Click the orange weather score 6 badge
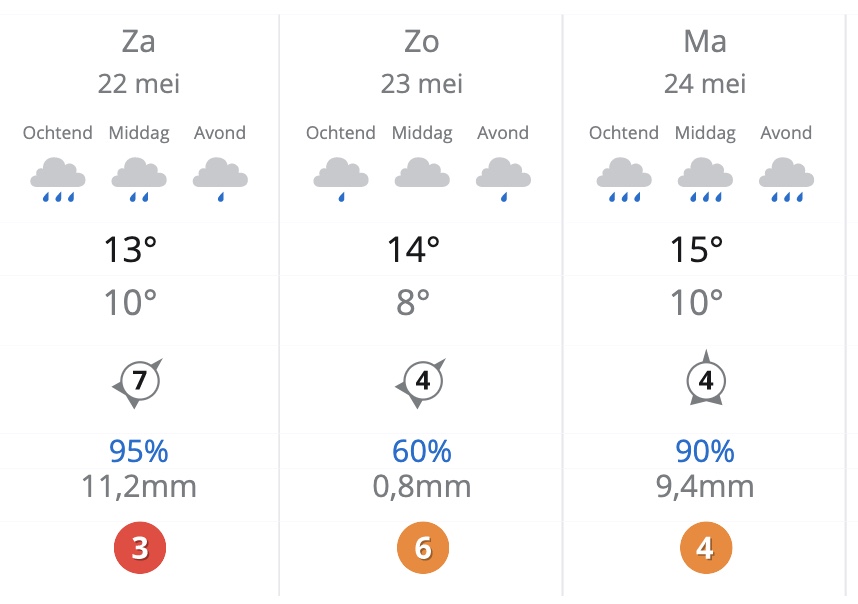This screenshot has height=604, width=858. 422,548
